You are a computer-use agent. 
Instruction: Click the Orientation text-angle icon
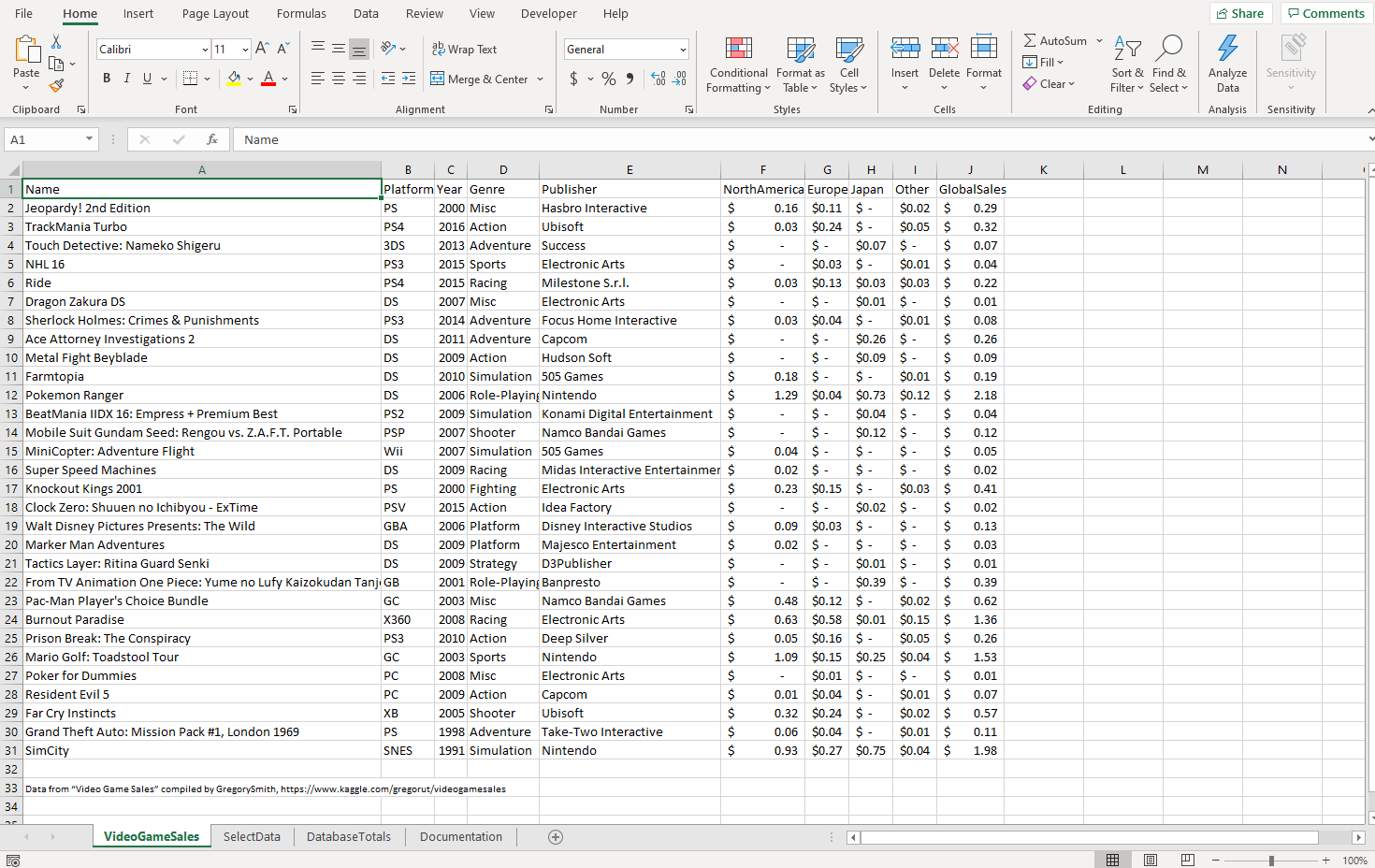[389, 49]
